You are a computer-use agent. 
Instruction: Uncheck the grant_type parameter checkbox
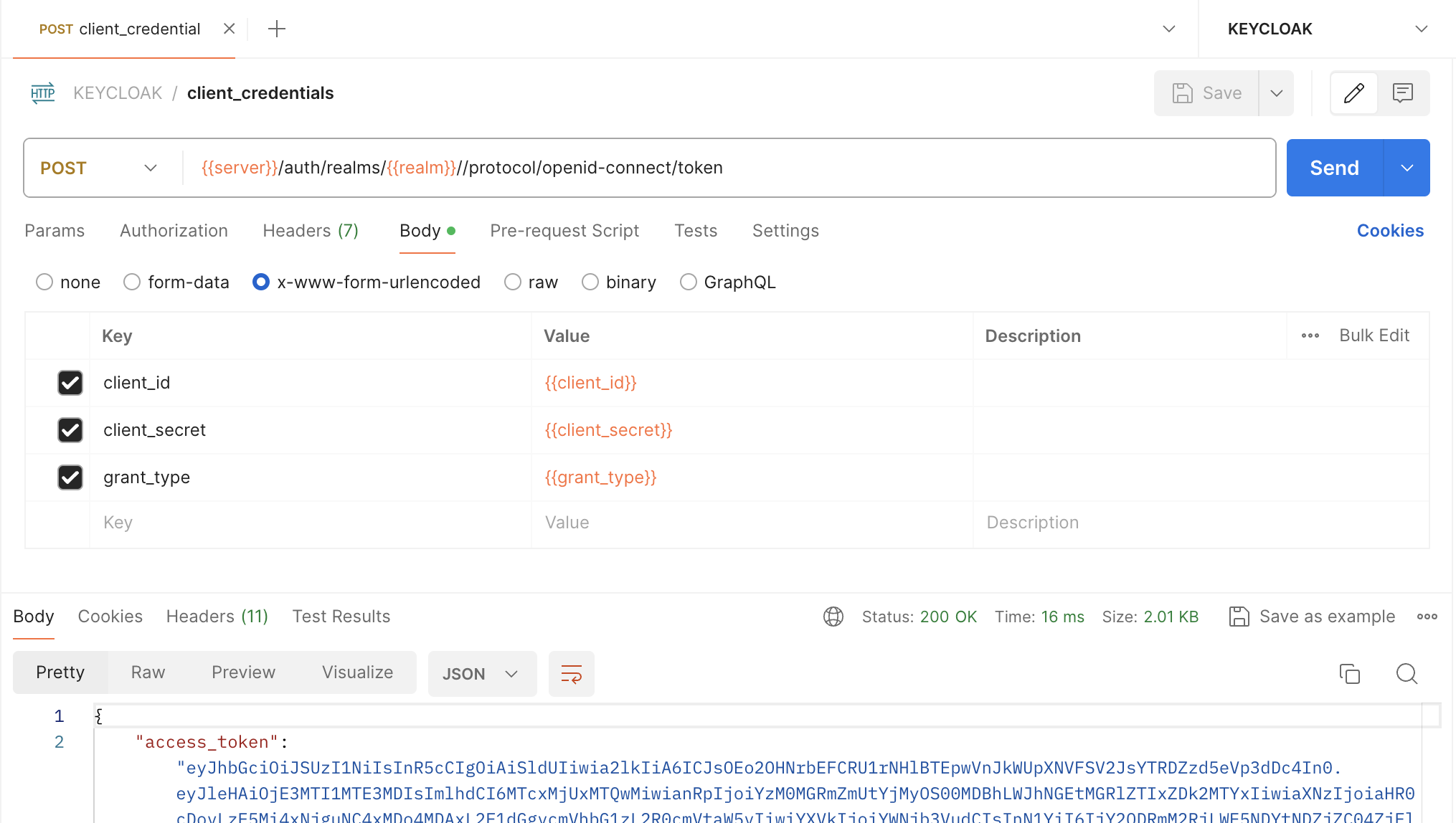coord(70,477)
